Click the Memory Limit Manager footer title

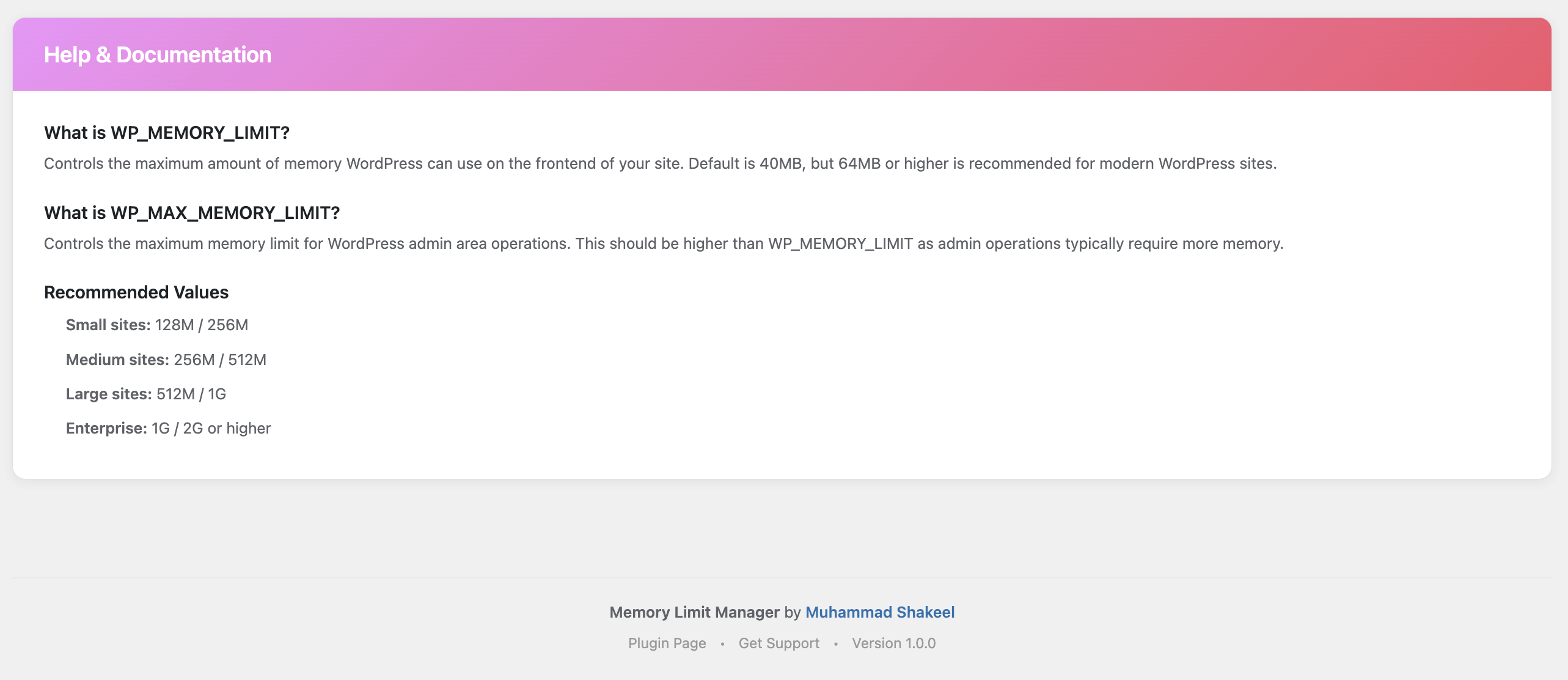(x=694, y=612)
